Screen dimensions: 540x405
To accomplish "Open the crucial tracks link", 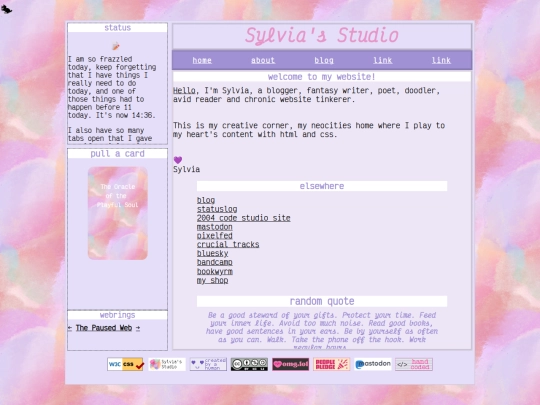I will pos(228,245).
